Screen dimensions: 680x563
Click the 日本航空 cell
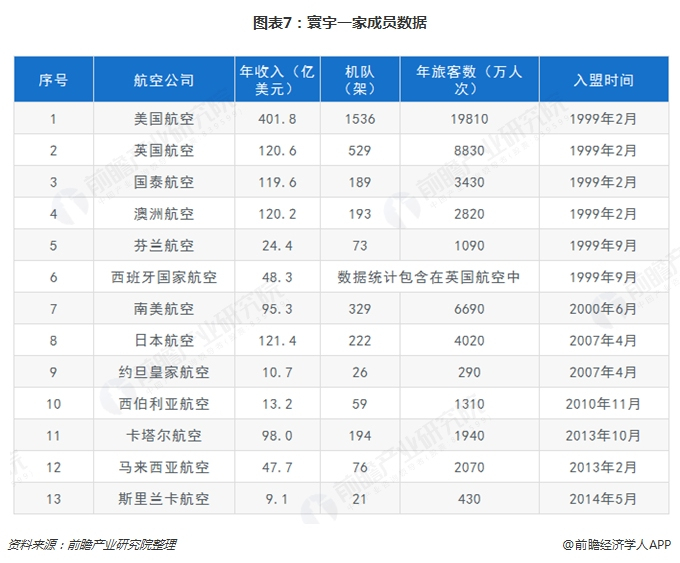click(x=164, y=340)
